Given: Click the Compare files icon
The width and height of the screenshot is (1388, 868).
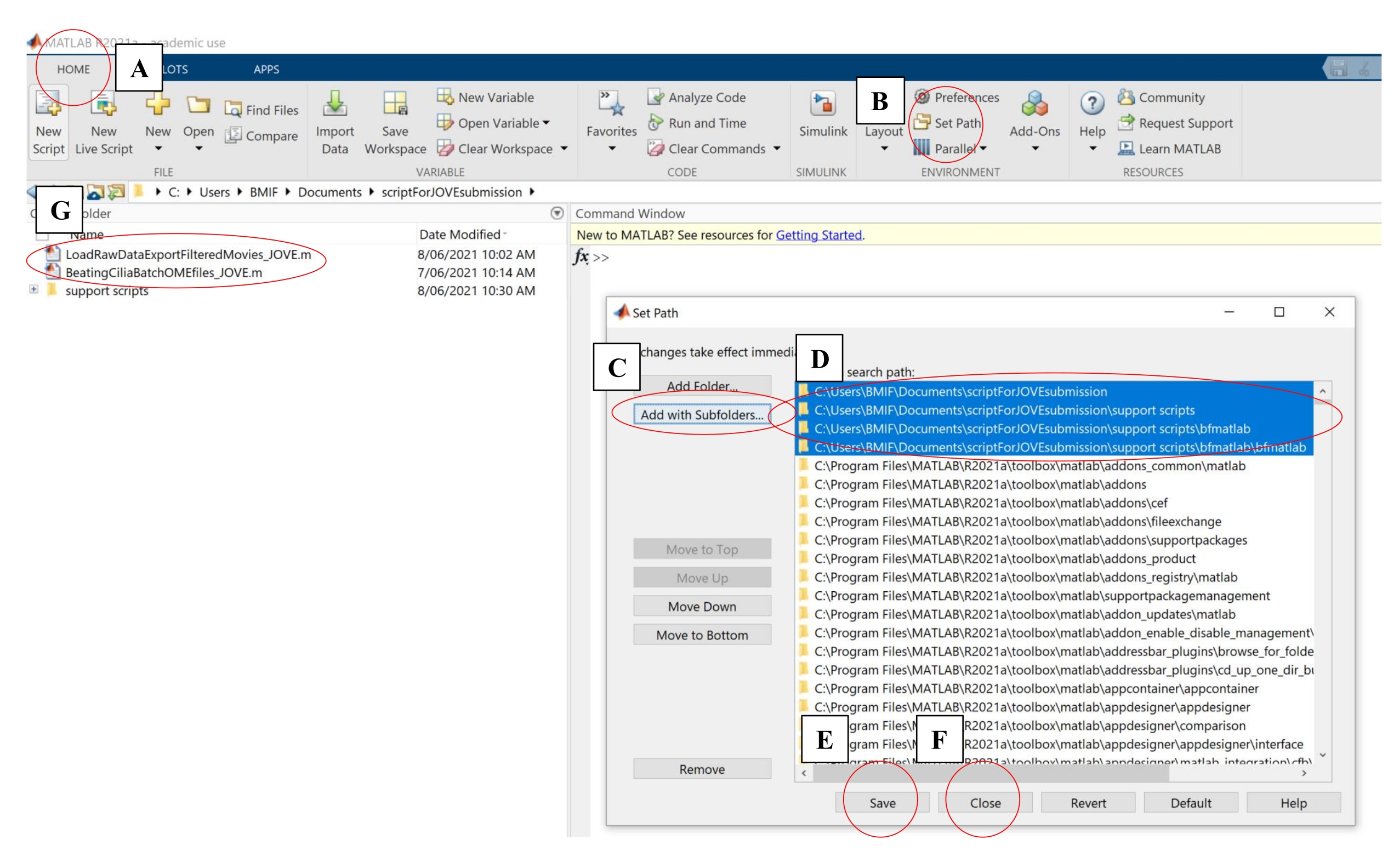Looking at the screenshot, I should (232, 136).
